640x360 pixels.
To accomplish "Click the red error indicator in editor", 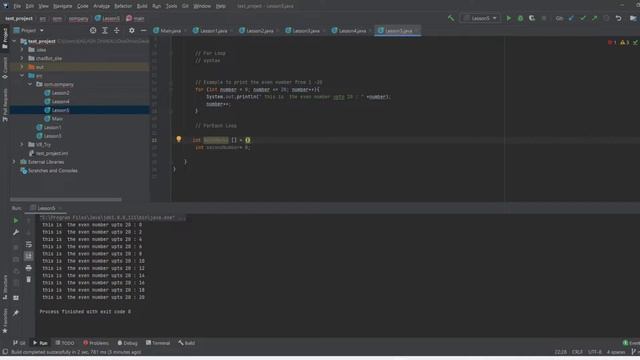I will point(612,42).
